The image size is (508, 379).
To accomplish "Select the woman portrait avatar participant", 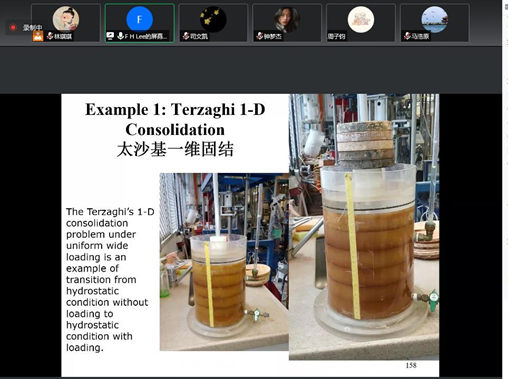I will 287,19.
